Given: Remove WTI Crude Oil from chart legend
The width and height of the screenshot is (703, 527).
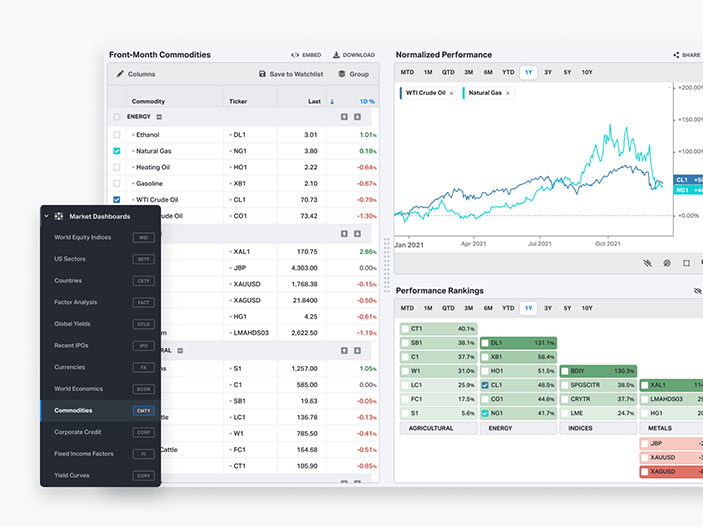Looking at the screenshot, I should pyautogui.click(x=451, y=93).
